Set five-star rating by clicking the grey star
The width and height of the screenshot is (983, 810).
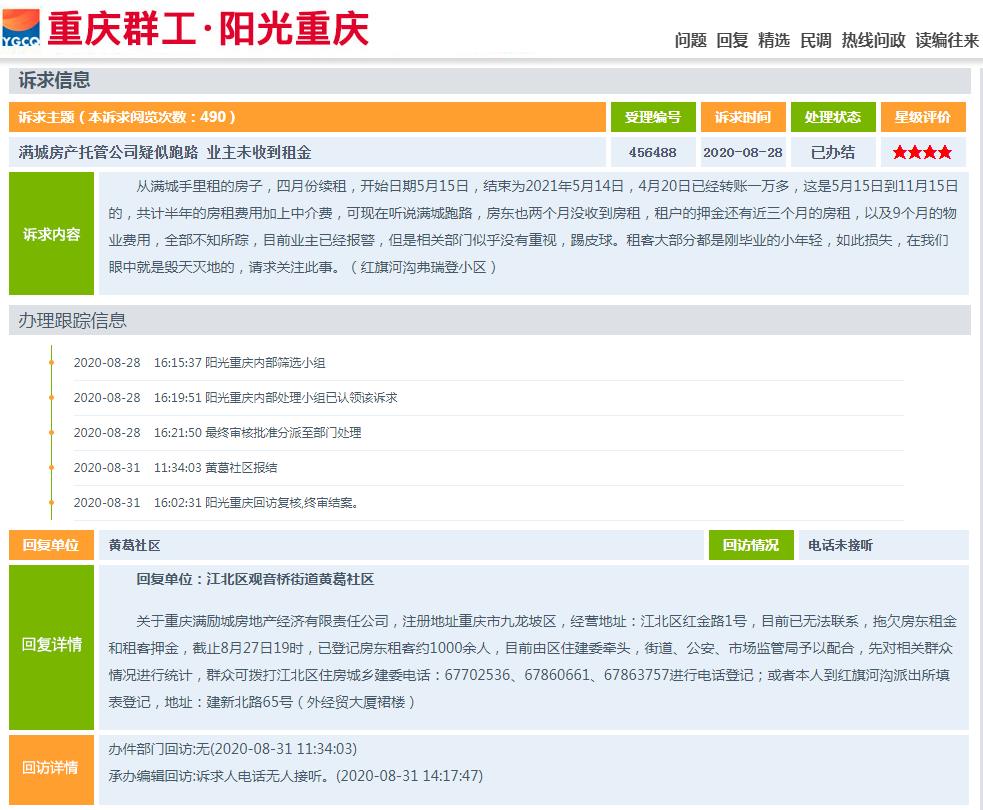(958, 152)
